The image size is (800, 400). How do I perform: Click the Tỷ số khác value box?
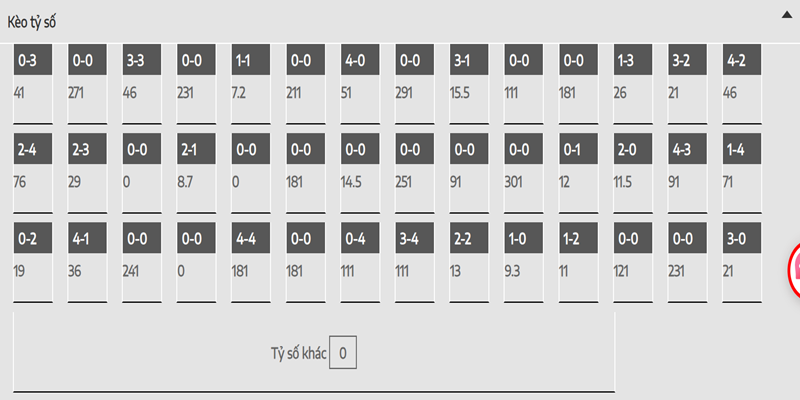coord(343,353)
